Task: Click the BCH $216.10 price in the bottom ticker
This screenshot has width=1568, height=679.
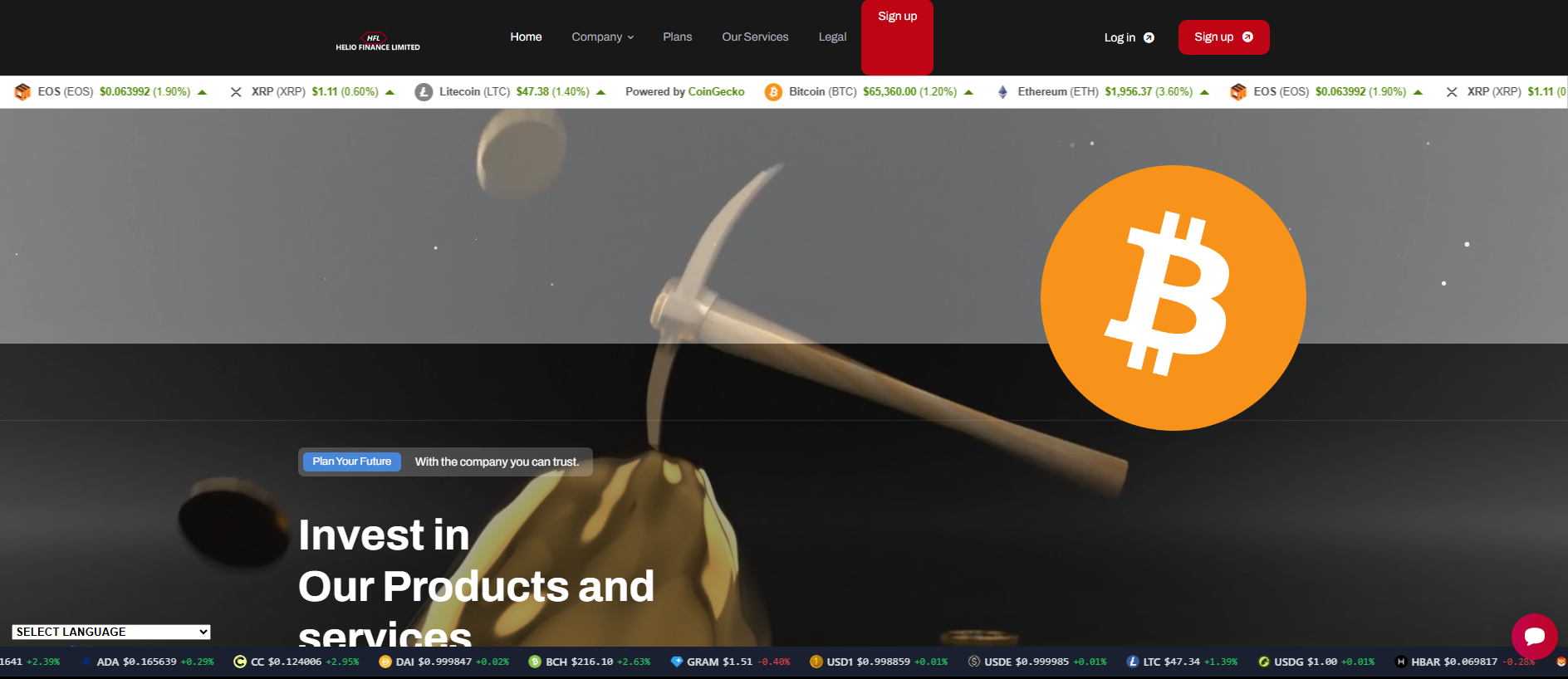Action: click(x=592, y=662)
